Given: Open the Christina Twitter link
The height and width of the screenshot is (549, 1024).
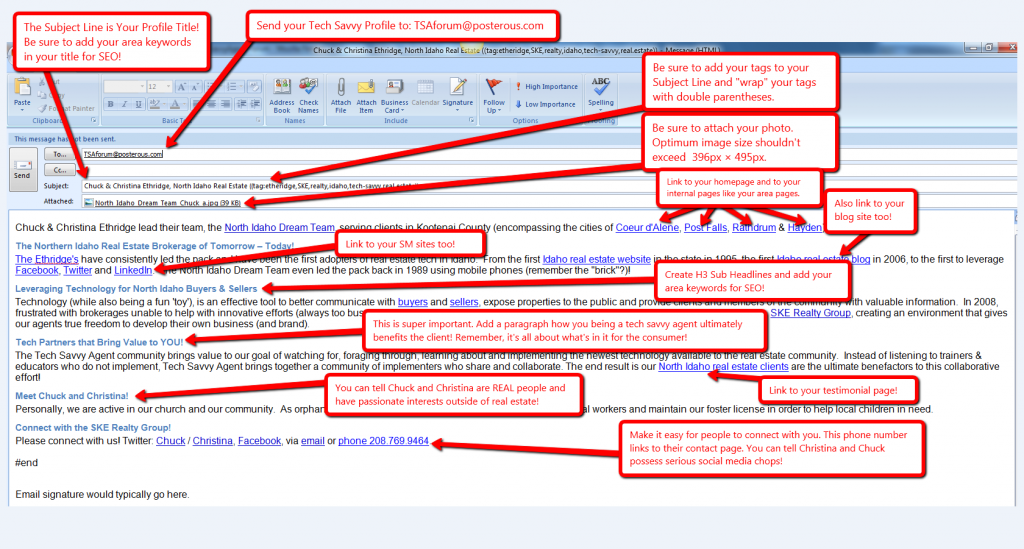Looking at the screenshot, I should click(x=212, y=441).
